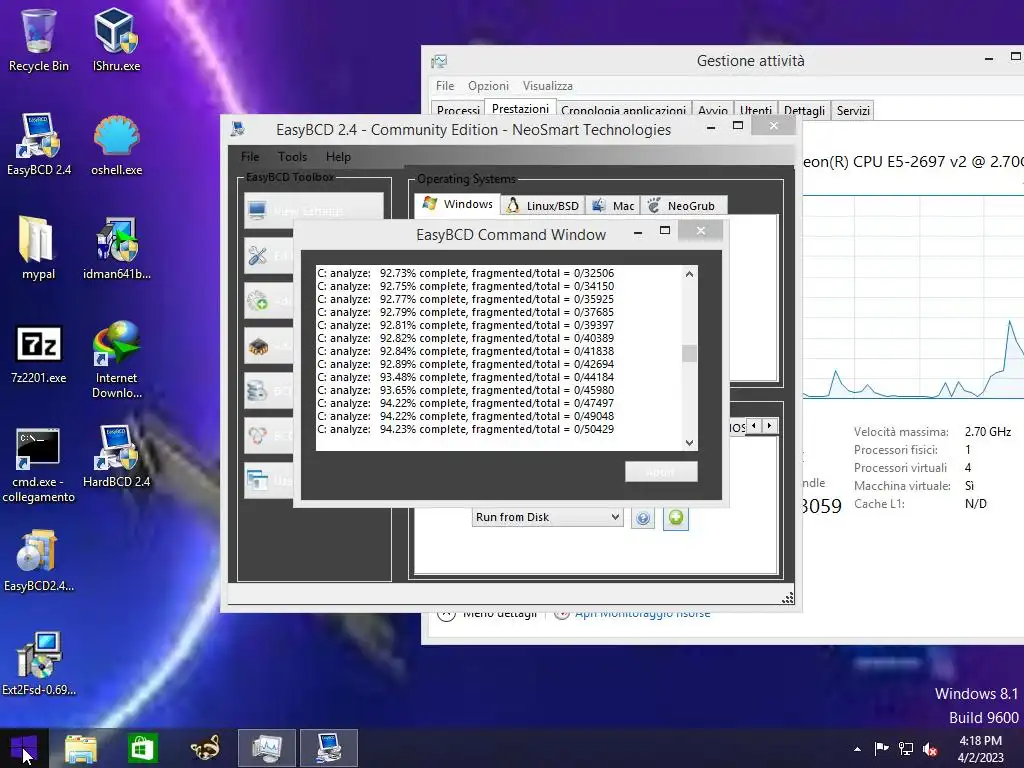Click the muted volume icon in the system tray
This screenshot has width=1024, height=768.
coord(930,749)
